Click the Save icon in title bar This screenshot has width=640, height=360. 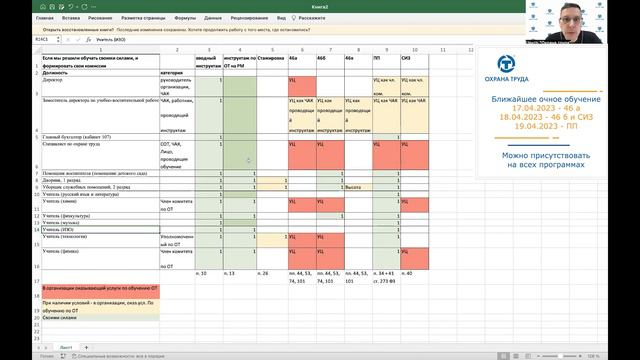[x=52, y=7]
